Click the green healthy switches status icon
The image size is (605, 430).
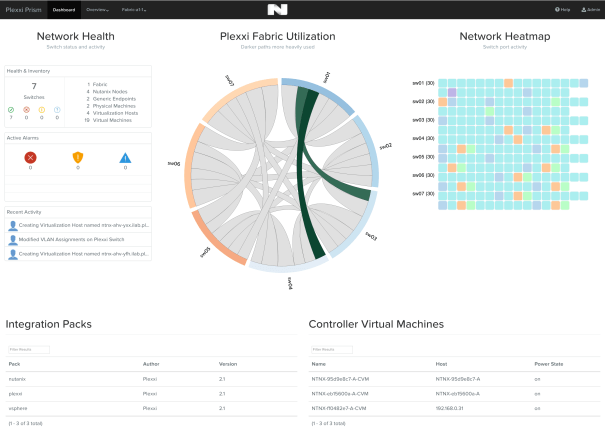[10, 109]
